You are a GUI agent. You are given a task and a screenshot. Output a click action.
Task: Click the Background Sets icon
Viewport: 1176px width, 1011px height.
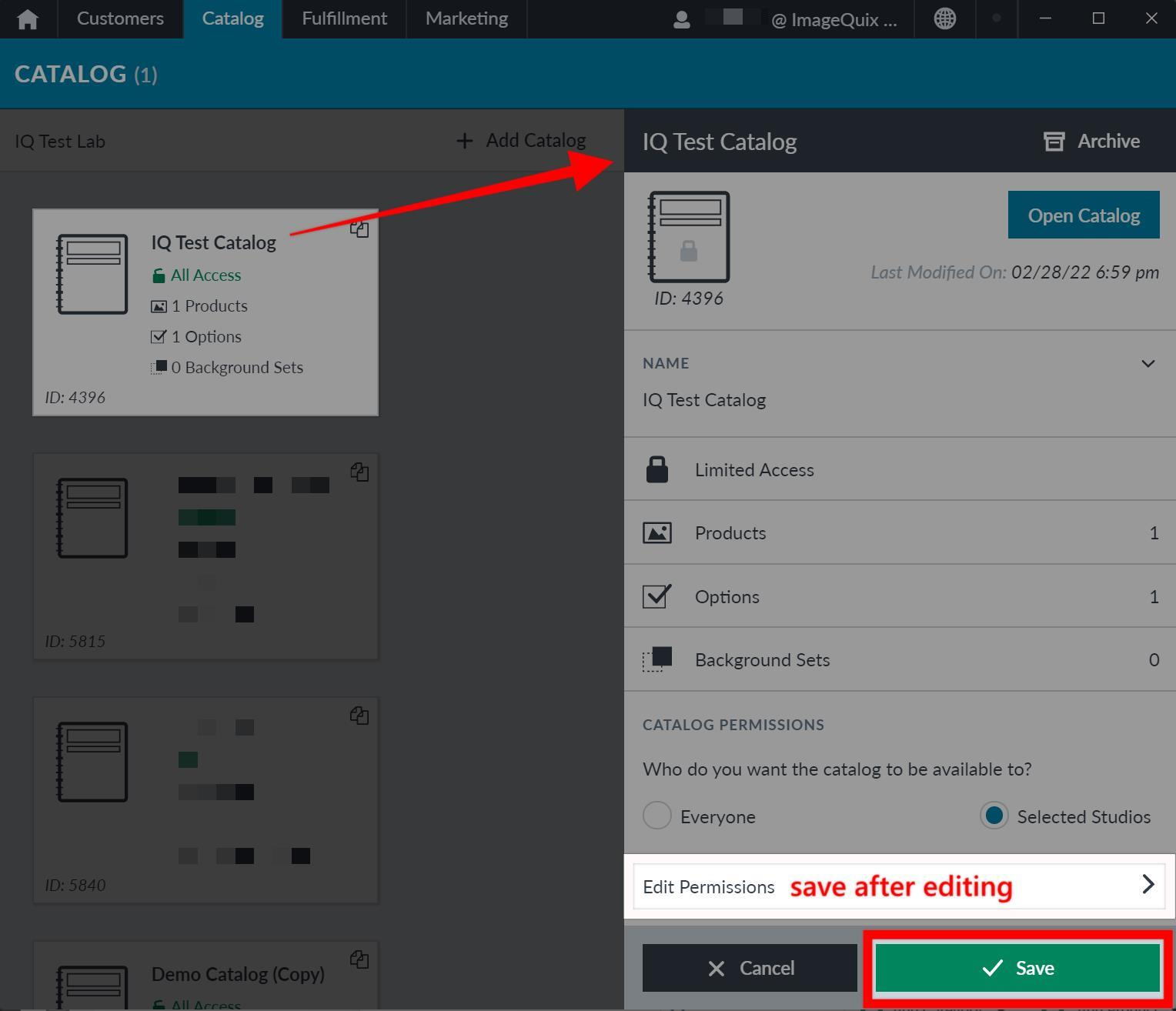coord(657,659)
